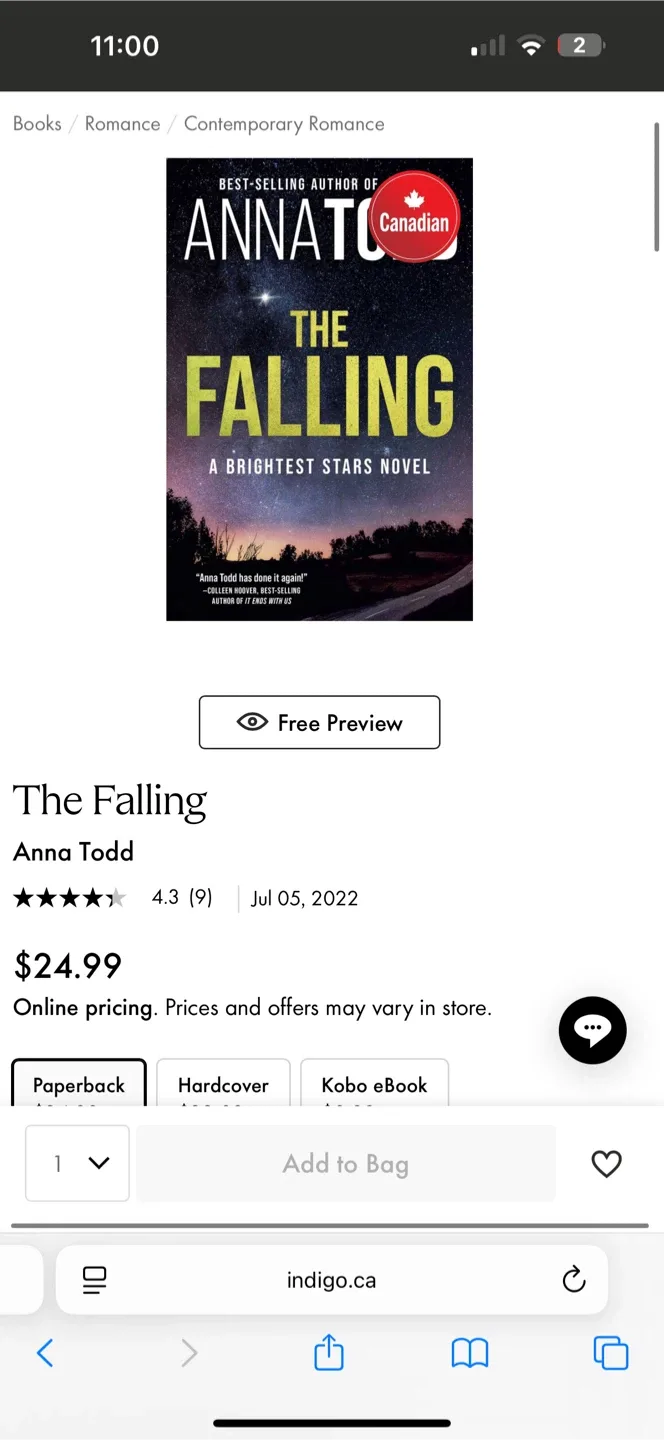This screenshot has width=664, height=1440.
Task: Select the Paperback format
Action: coord(78,1085)
